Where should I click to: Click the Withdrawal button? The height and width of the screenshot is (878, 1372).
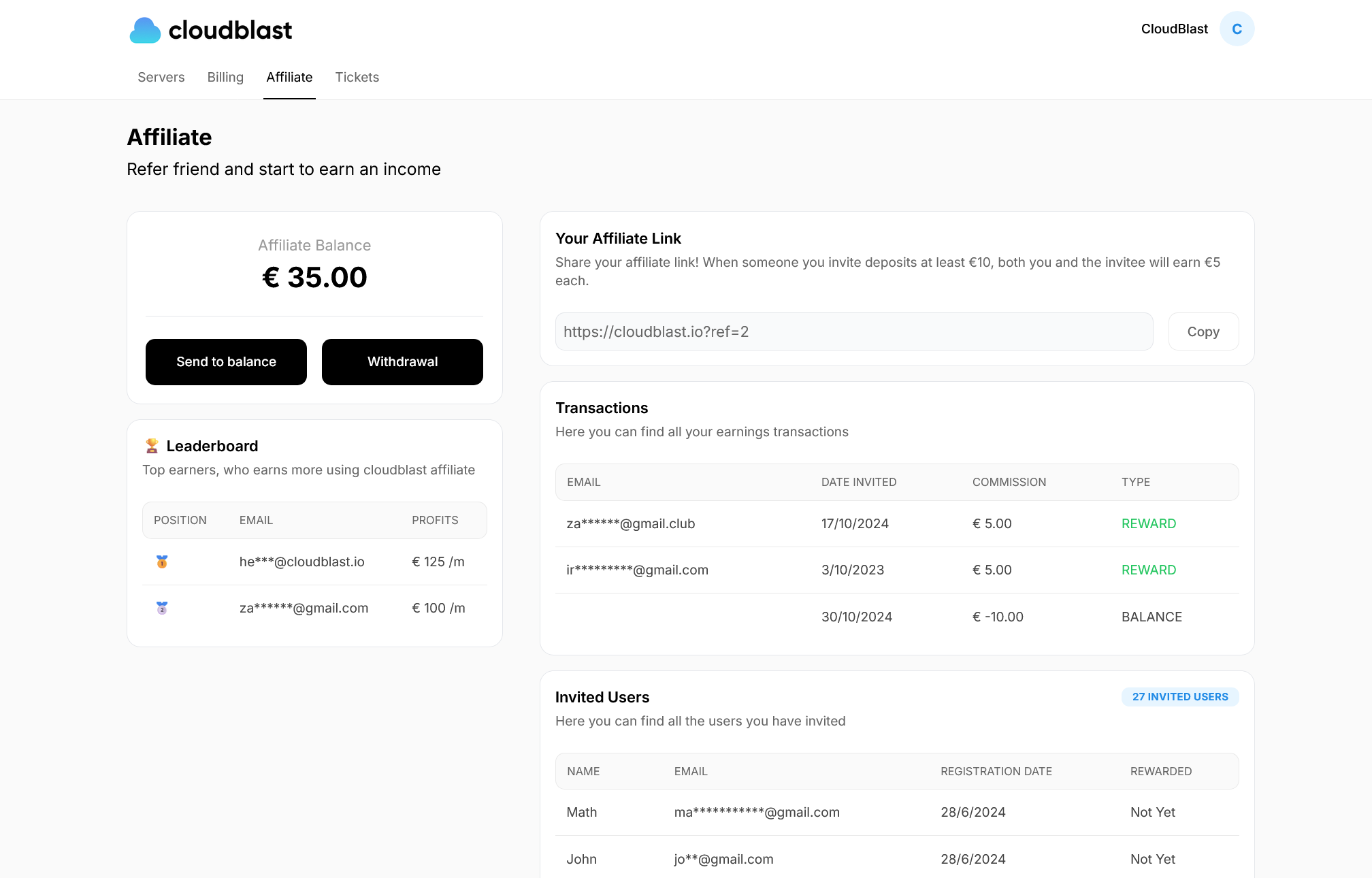[402, 362]
